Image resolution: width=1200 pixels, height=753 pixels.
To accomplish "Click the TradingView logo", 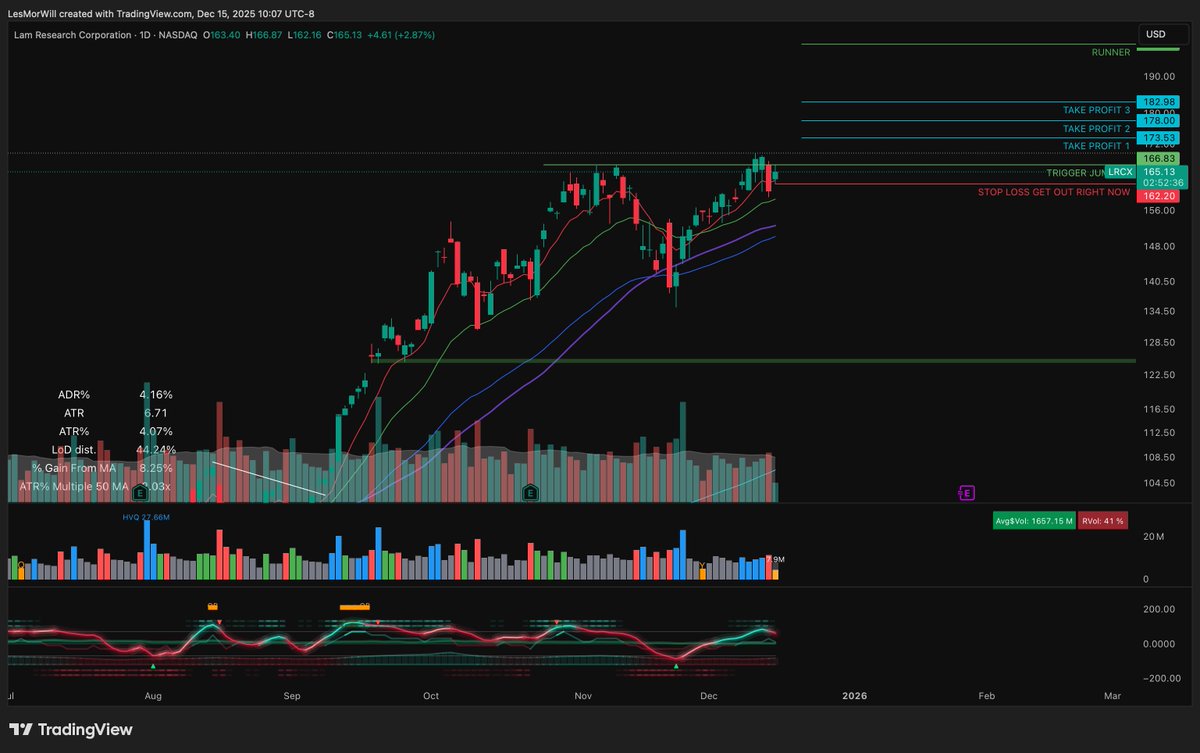I will [x=70, y=729].
